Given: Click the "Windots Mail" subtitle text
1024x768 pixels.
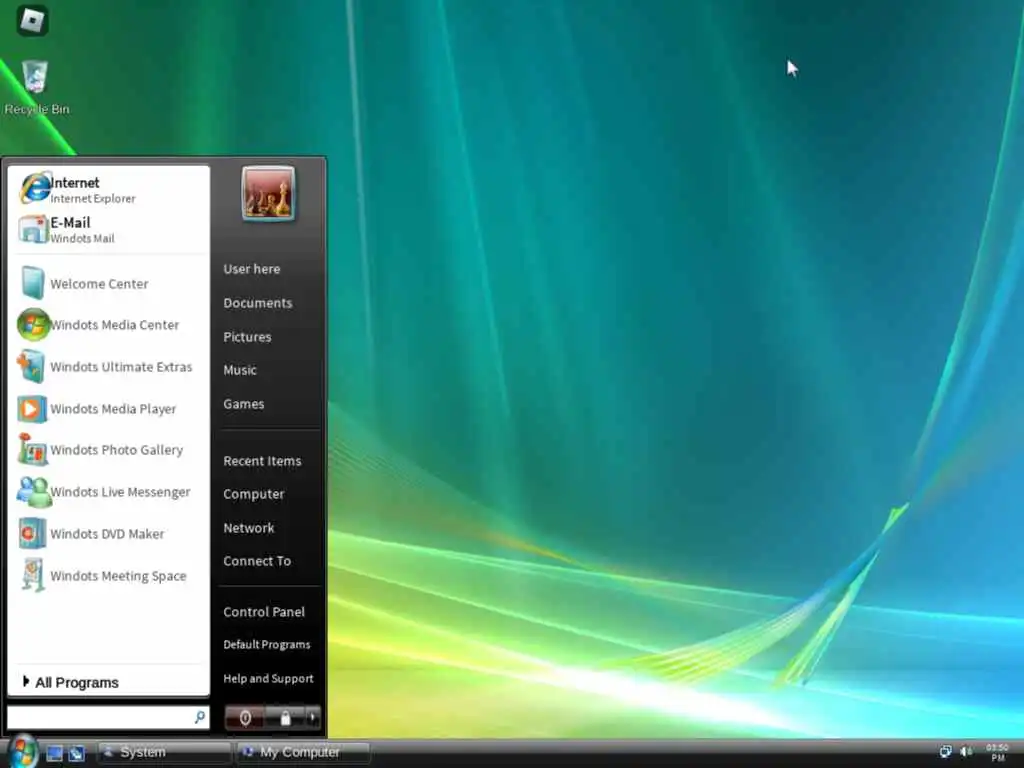Looking at the screenshot, I should click(x=82, y=239).
